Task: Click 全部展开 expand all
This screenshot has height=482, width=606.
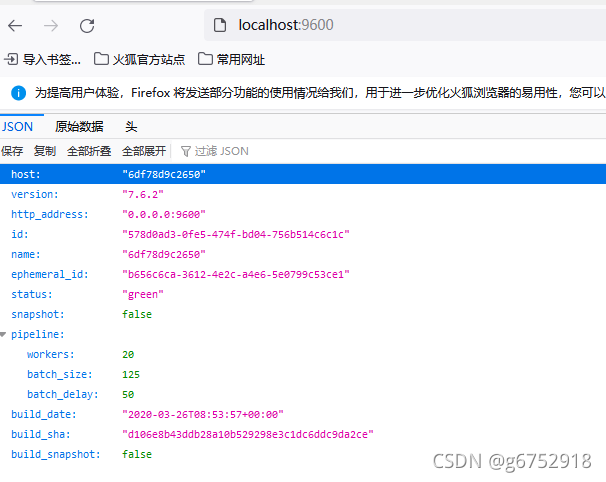Action: [x=144, y=151]
